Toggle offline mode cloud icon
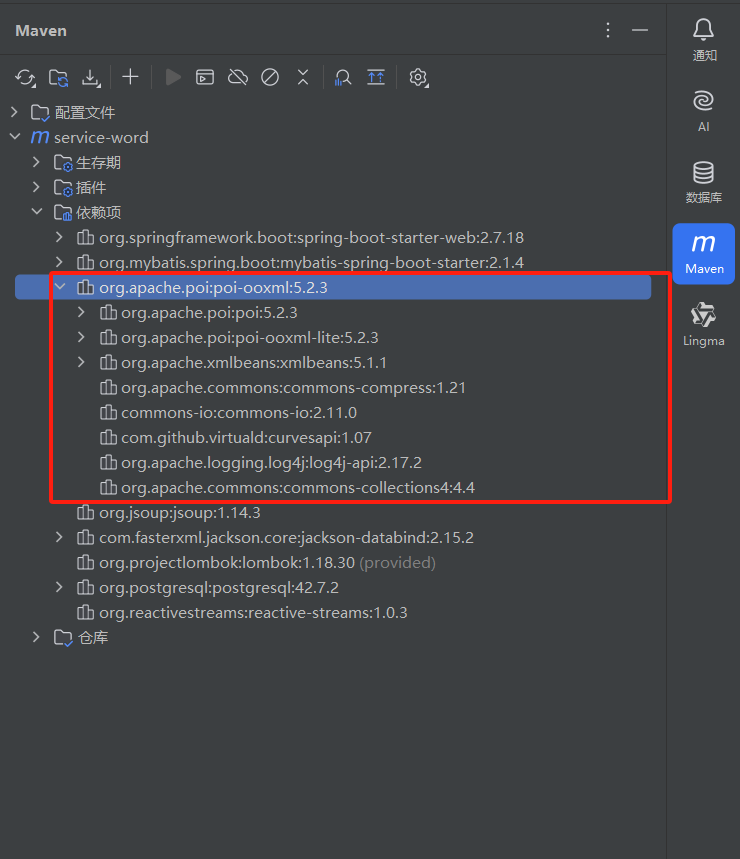Image resolution: width=740 pixels, height=859 pixels. tap(238, 77)
